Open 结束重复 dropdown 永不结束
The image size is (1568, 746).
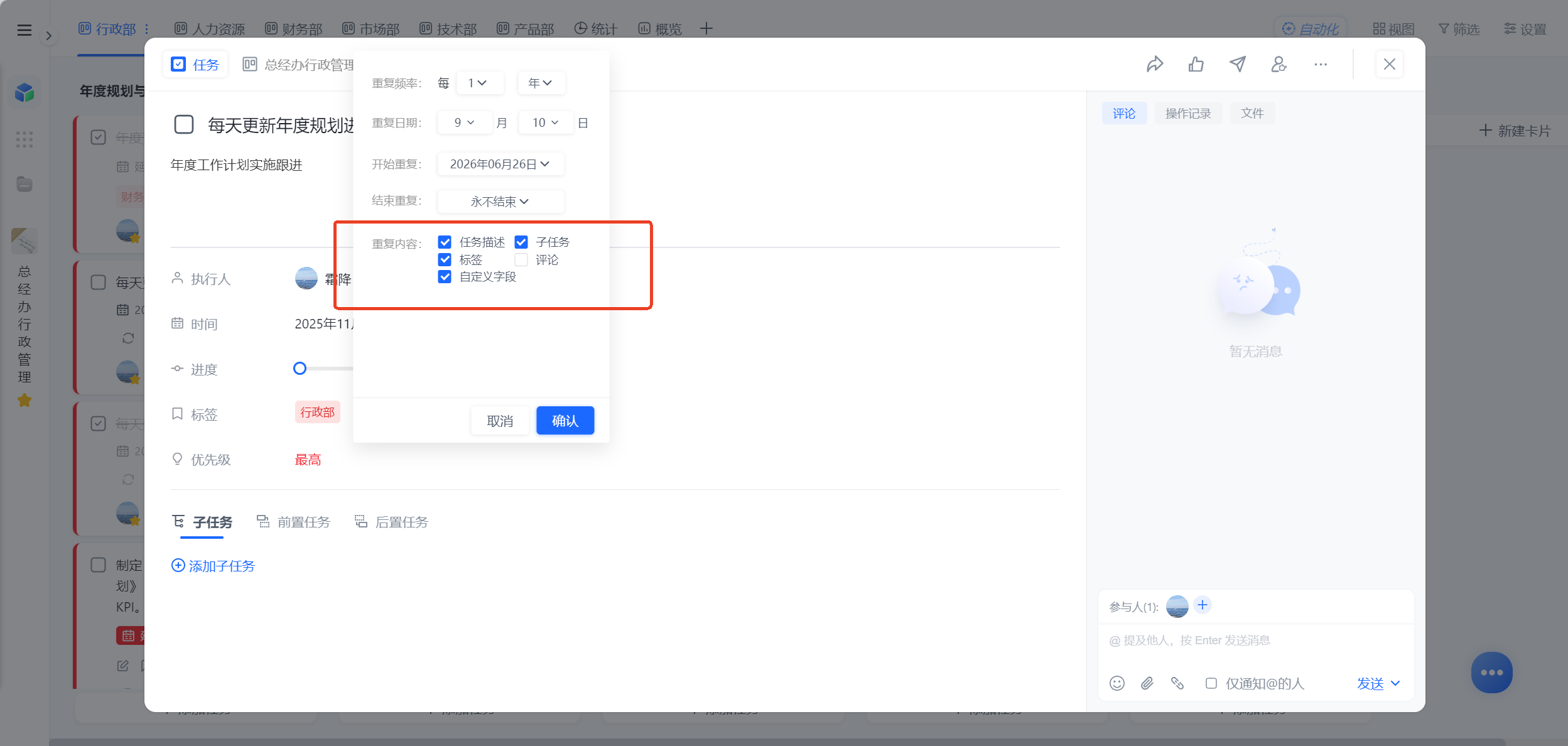[x=500, y=202]
